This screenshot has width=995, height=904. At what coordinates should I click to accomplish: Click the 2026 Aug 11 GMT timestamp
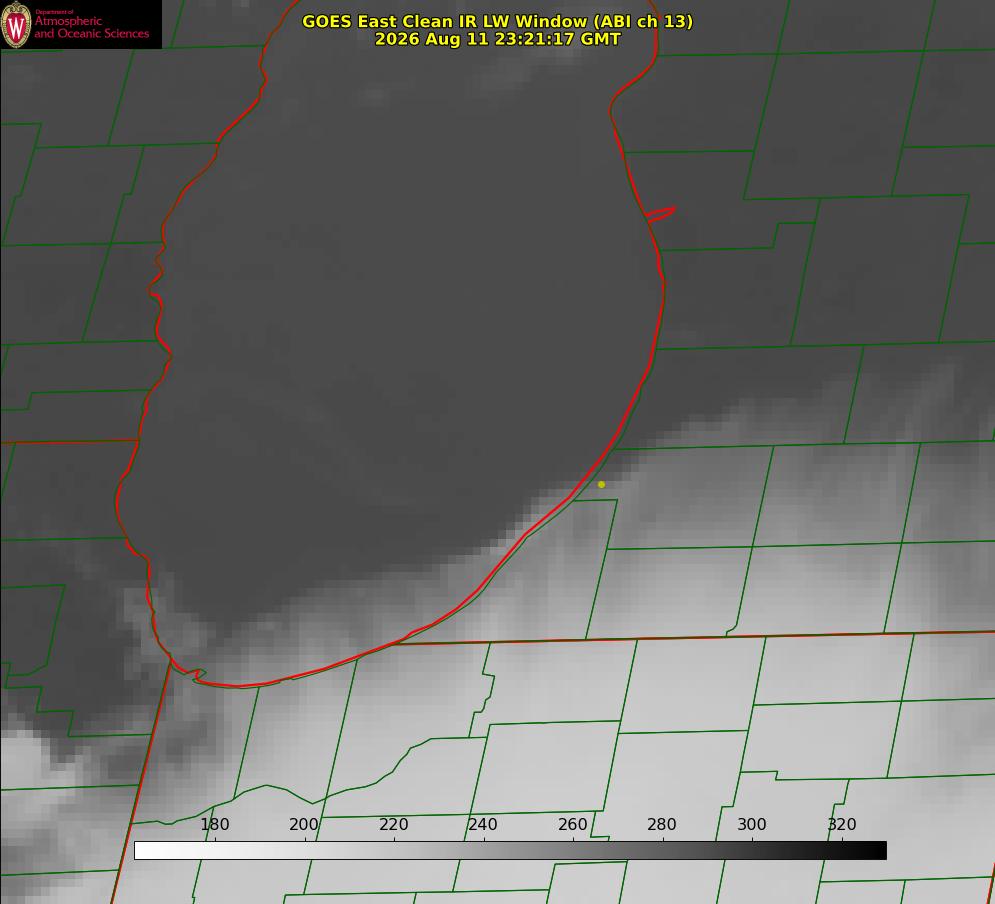498,39
